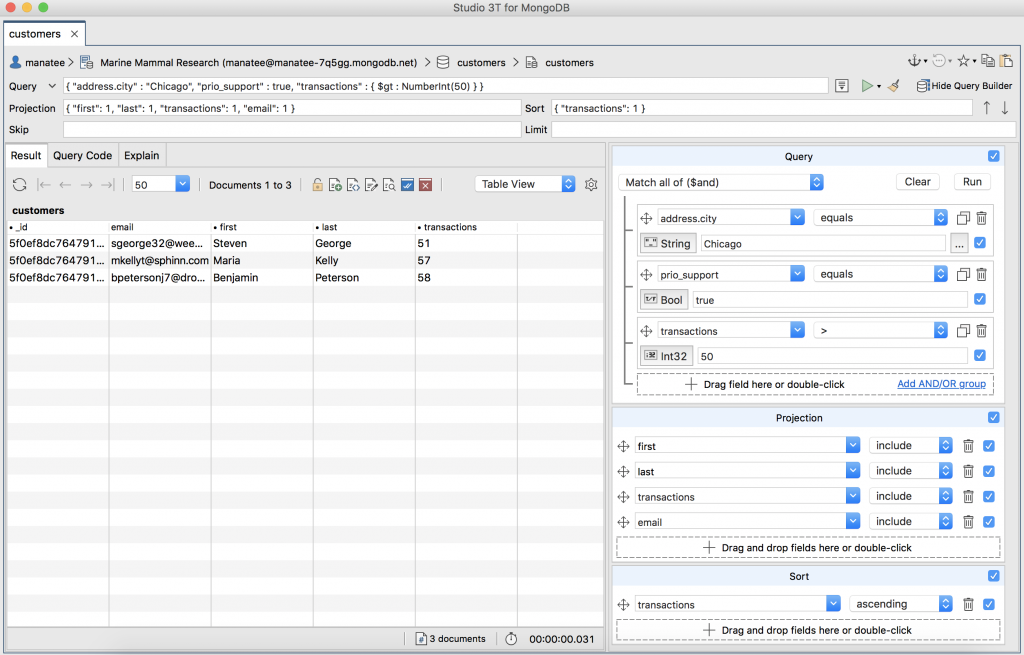Click the Run button in Query Builder
This screenshot has height=655, width=1024.
(972, 182)
